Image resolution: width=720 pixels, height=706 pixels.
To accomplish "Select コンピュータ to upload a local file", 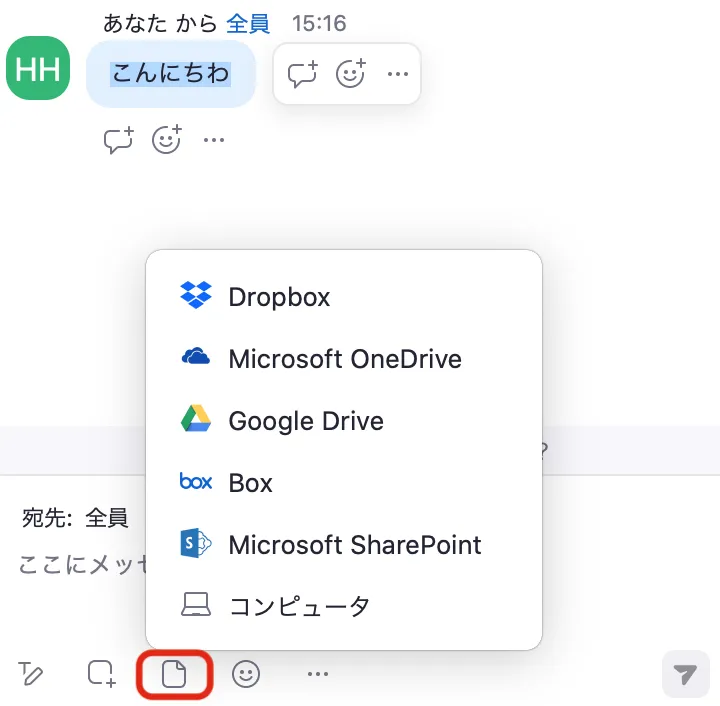I will click(x=299, y=606).
